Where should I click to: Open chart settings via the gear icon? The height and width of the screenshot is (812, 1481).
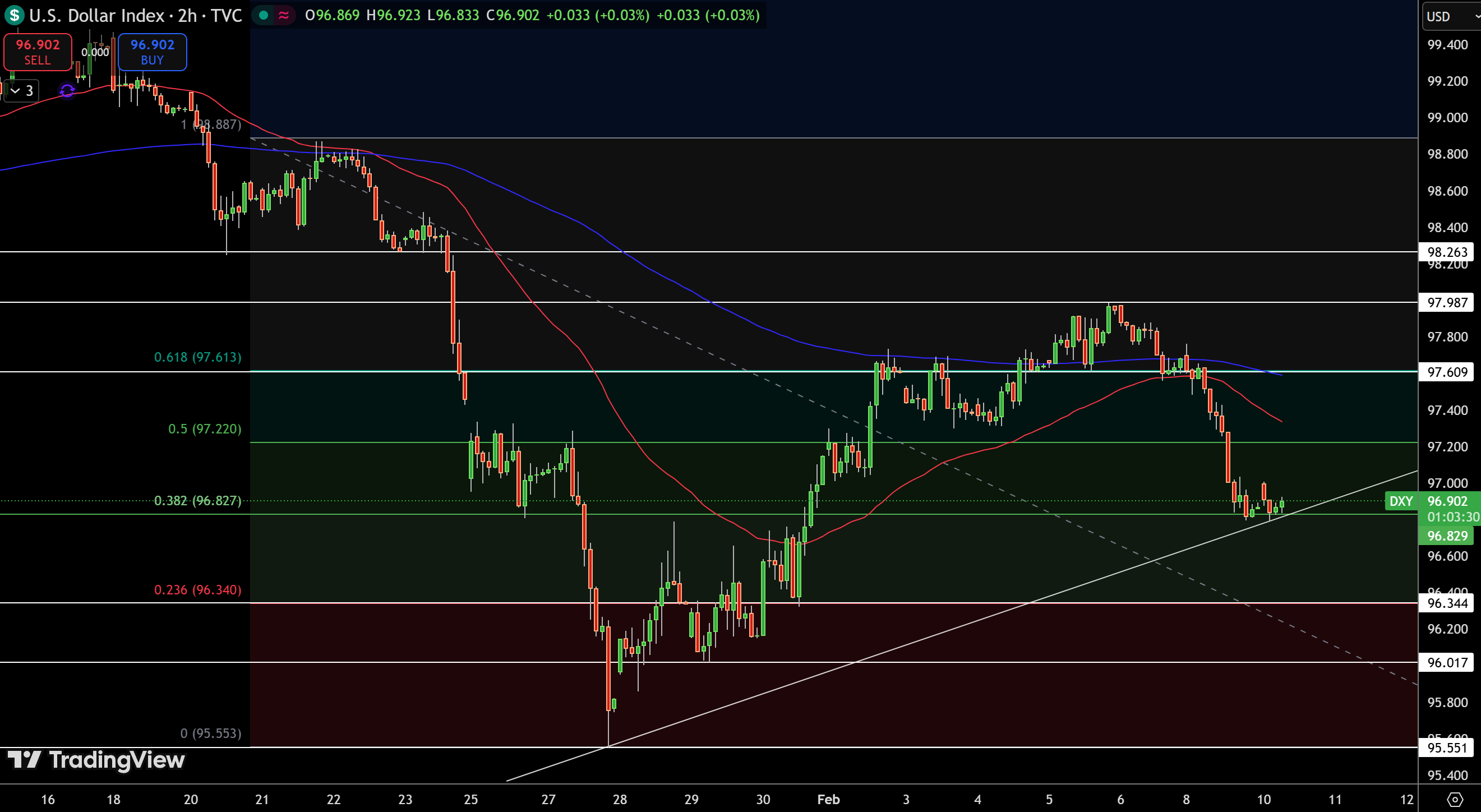[1455, 799]
